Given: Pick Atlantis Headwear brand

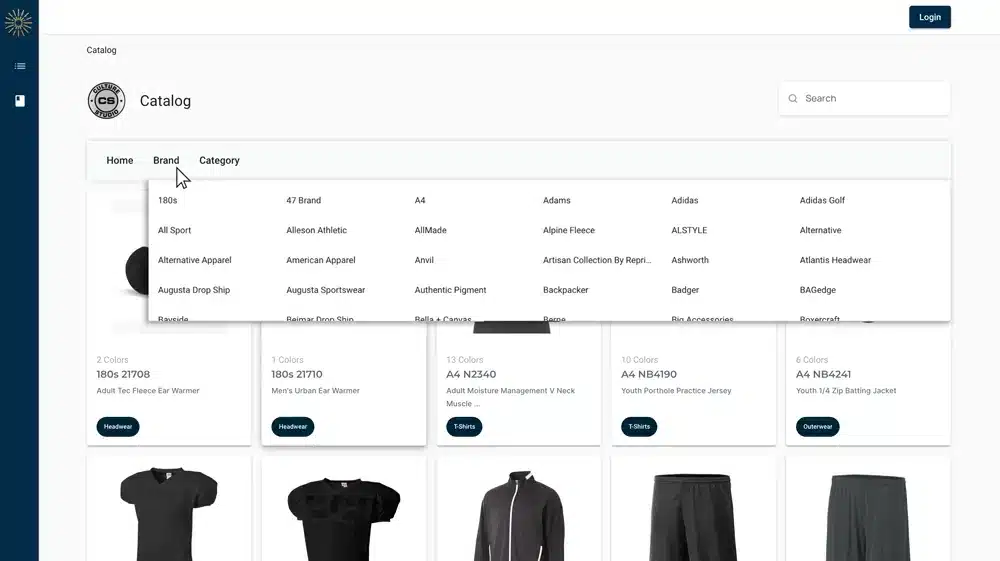Looking at the screenshot, I should pyautogui.click(x=835, y=260).
